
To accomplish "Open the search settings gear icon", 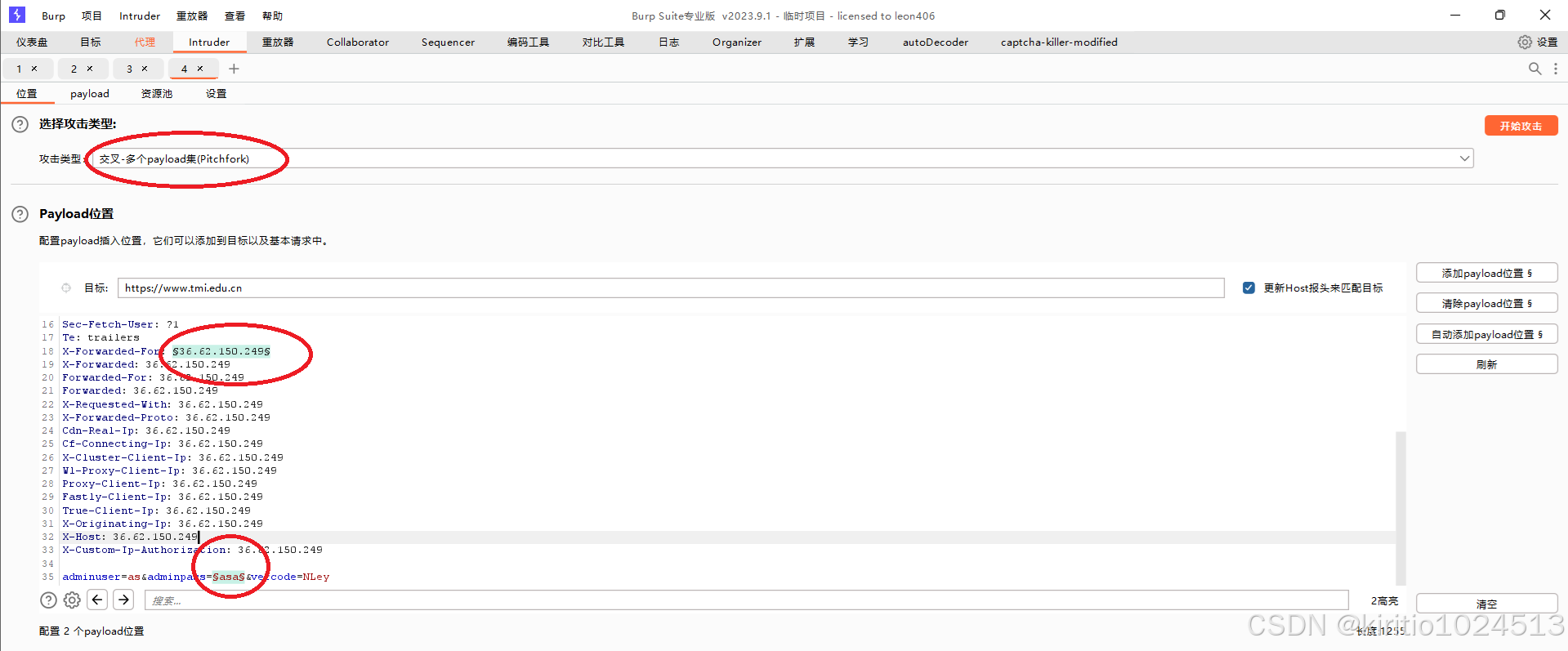I will pos(72,600).
